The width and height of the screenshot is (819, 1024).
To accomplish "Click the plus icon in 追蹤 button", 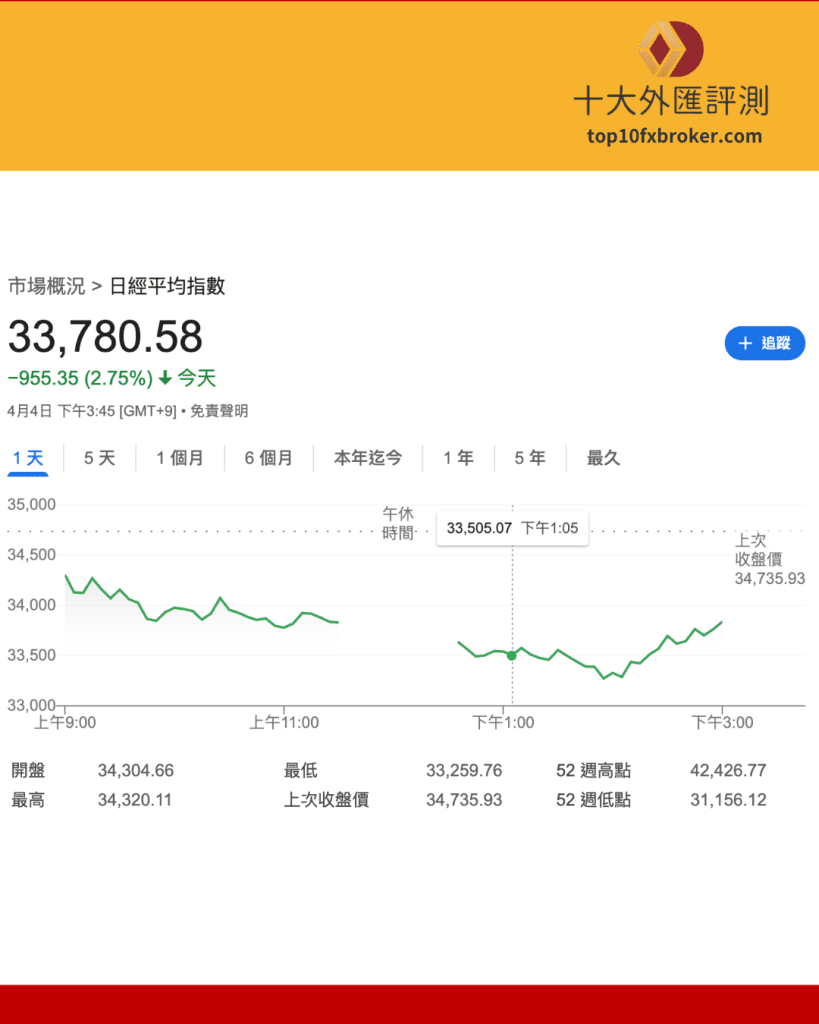I will [x=745, y=343].
